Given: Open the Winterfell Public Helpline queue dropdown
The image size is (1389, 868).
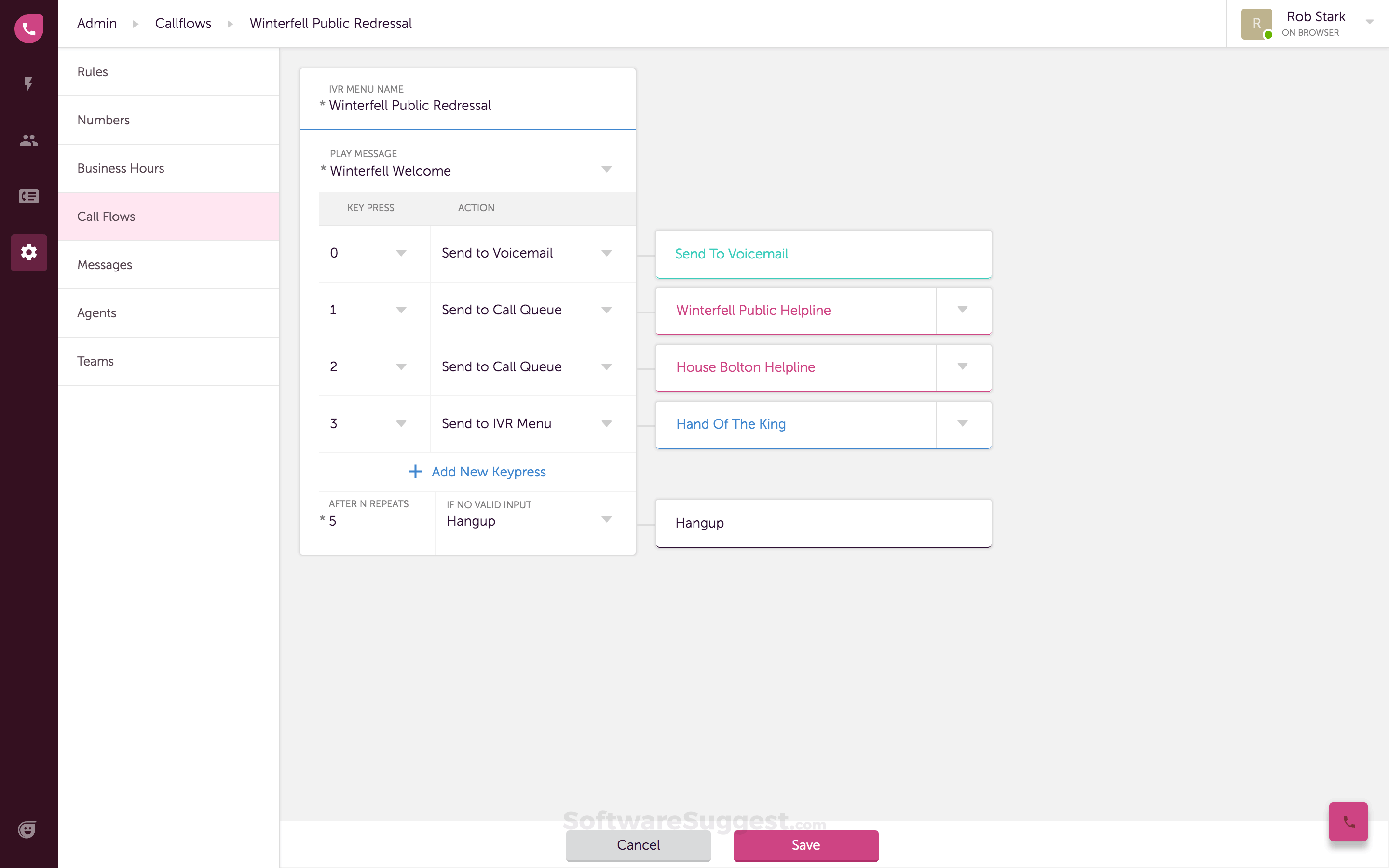Looking at the screenshot, I should point(962,310).
